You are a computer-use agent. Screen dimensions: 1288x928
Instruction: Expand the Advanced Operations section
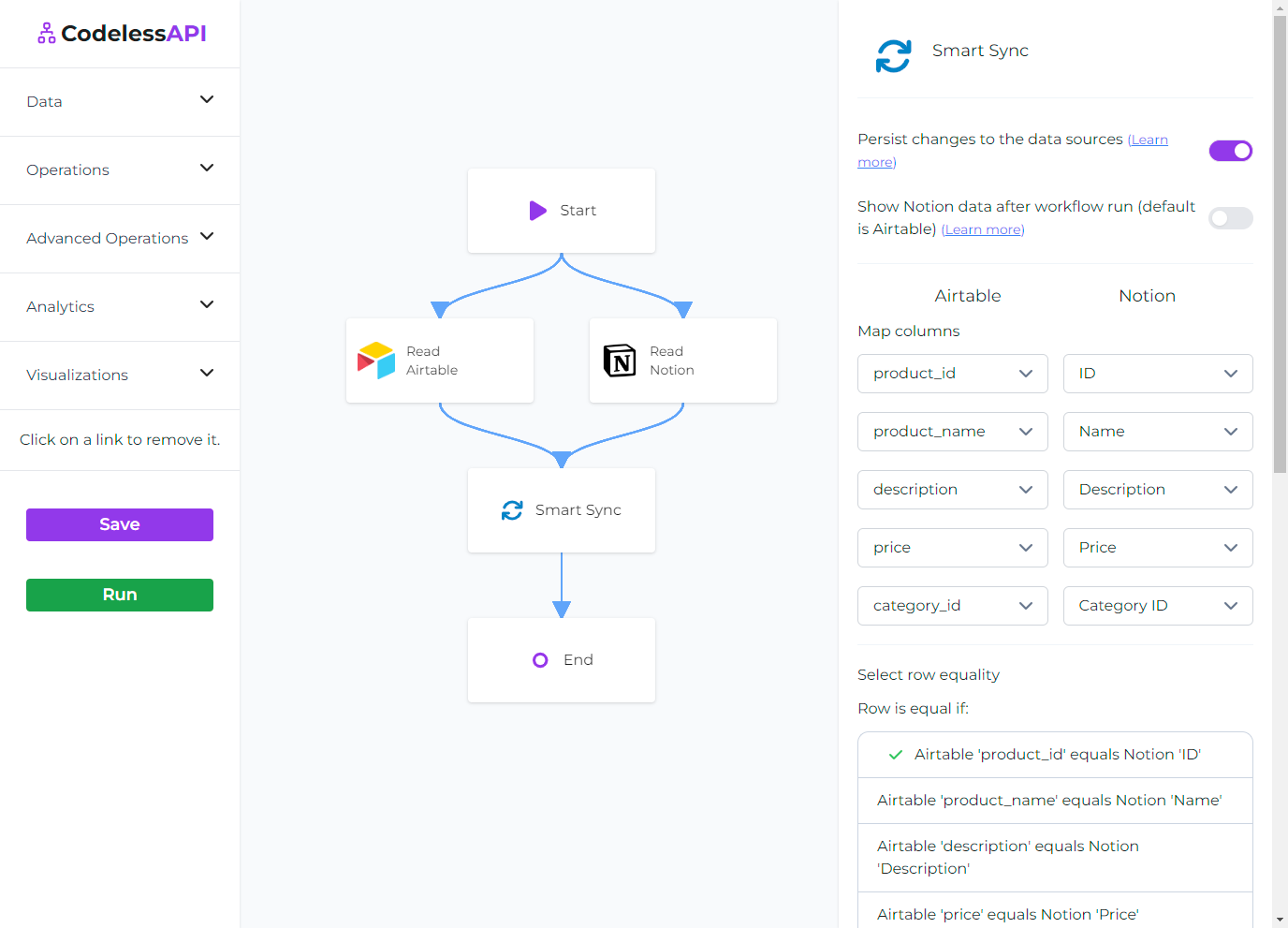[120, 239]
